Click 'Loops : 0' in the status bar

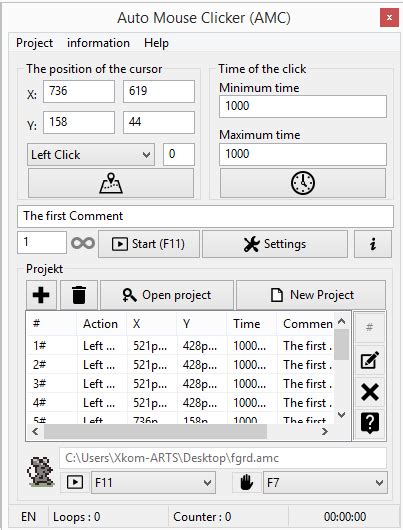tap(77, 516)
